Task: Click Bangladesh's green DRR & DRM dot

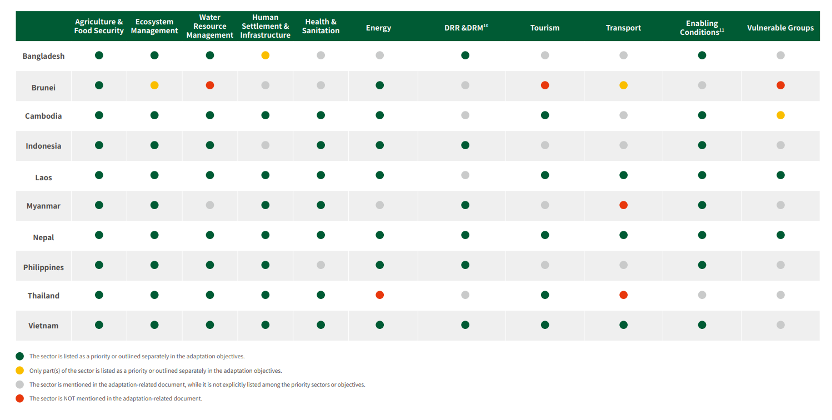Action: pos(465,55)
